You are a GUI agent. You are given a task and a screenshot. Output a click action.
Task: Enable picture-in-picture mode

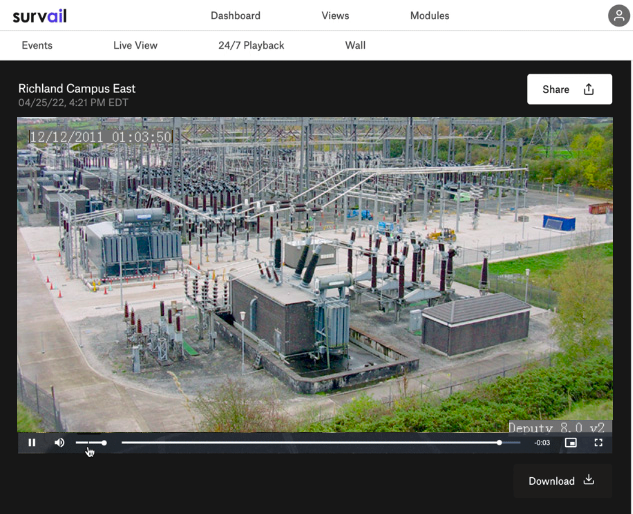[571, 442]
